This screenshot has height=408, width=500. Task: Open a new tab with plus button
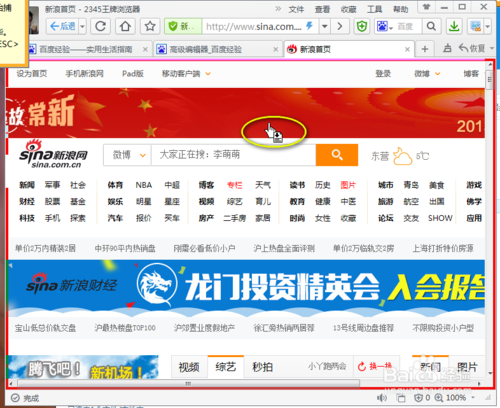pos(425,49)
